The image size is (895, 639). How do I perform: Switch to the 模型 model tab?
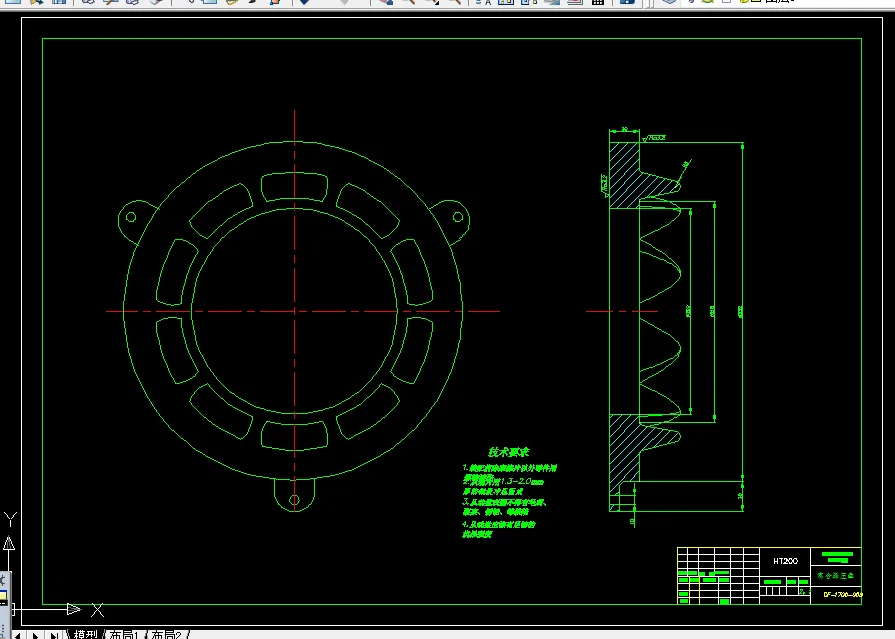point(86,634)
